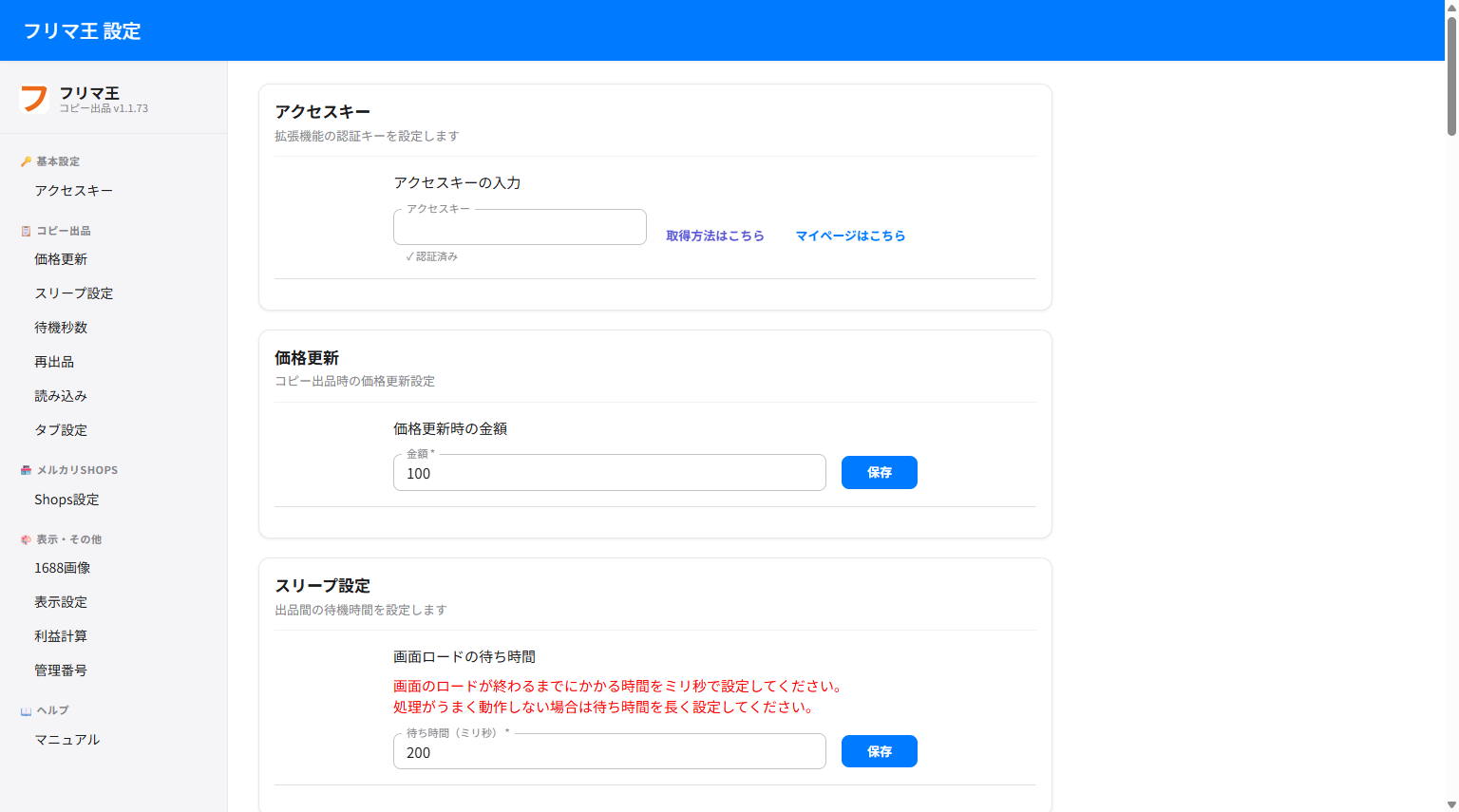Image resolution: width=1459 pixels, height=812 pixels.
Task: Open the 取得方法はこちら link
Action: pos(716,236)
